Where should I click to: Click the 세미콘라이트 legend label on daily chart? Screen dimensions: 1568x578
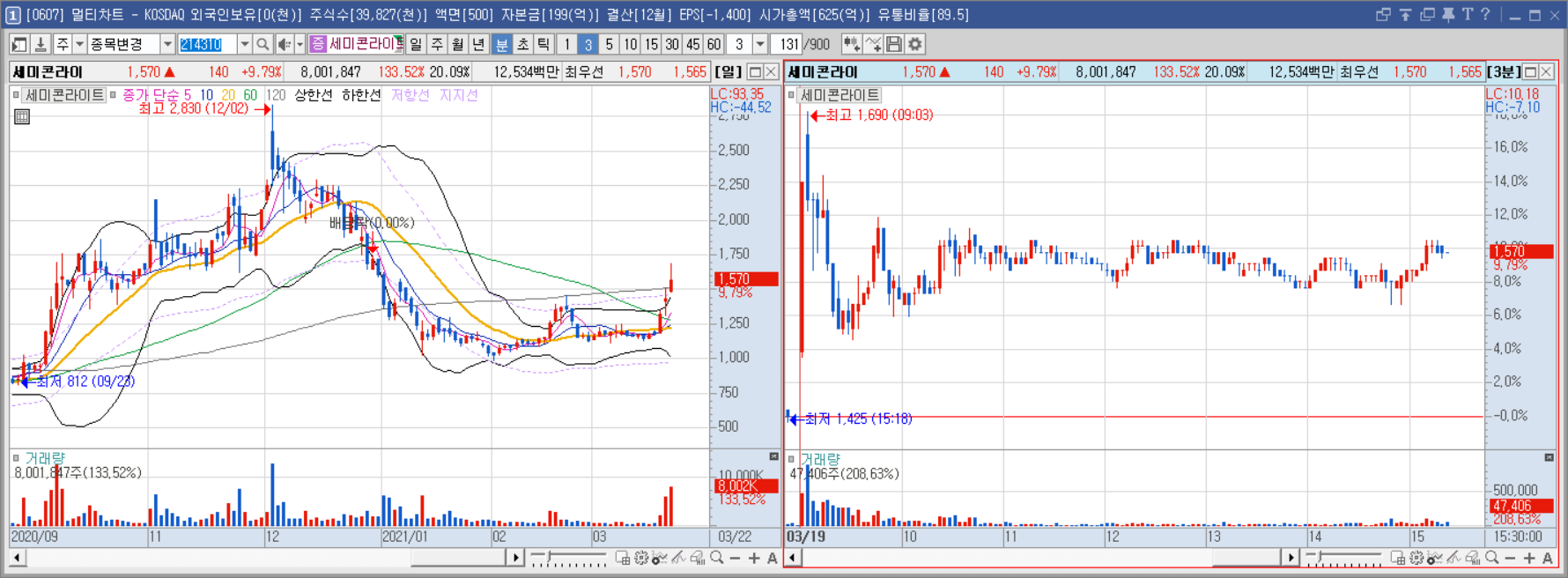[x=65, y=95]
